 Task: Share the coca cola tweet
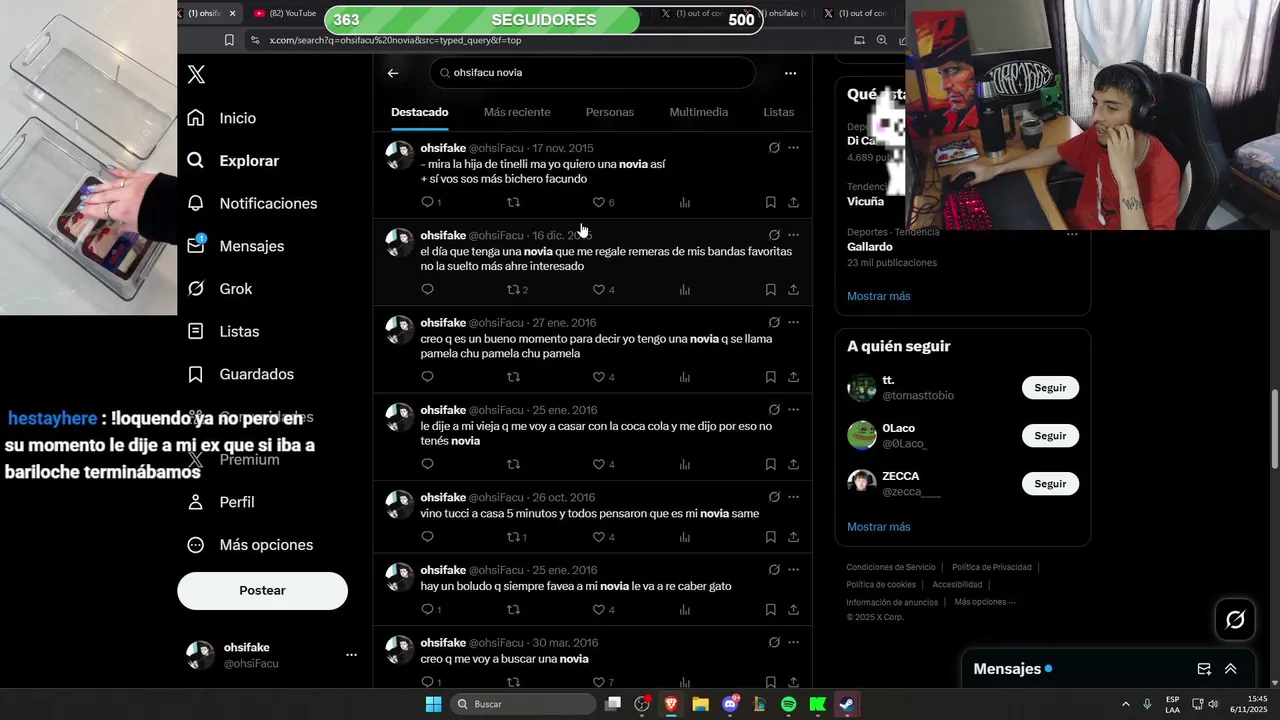pyautogui.click(x=793, y=464)
